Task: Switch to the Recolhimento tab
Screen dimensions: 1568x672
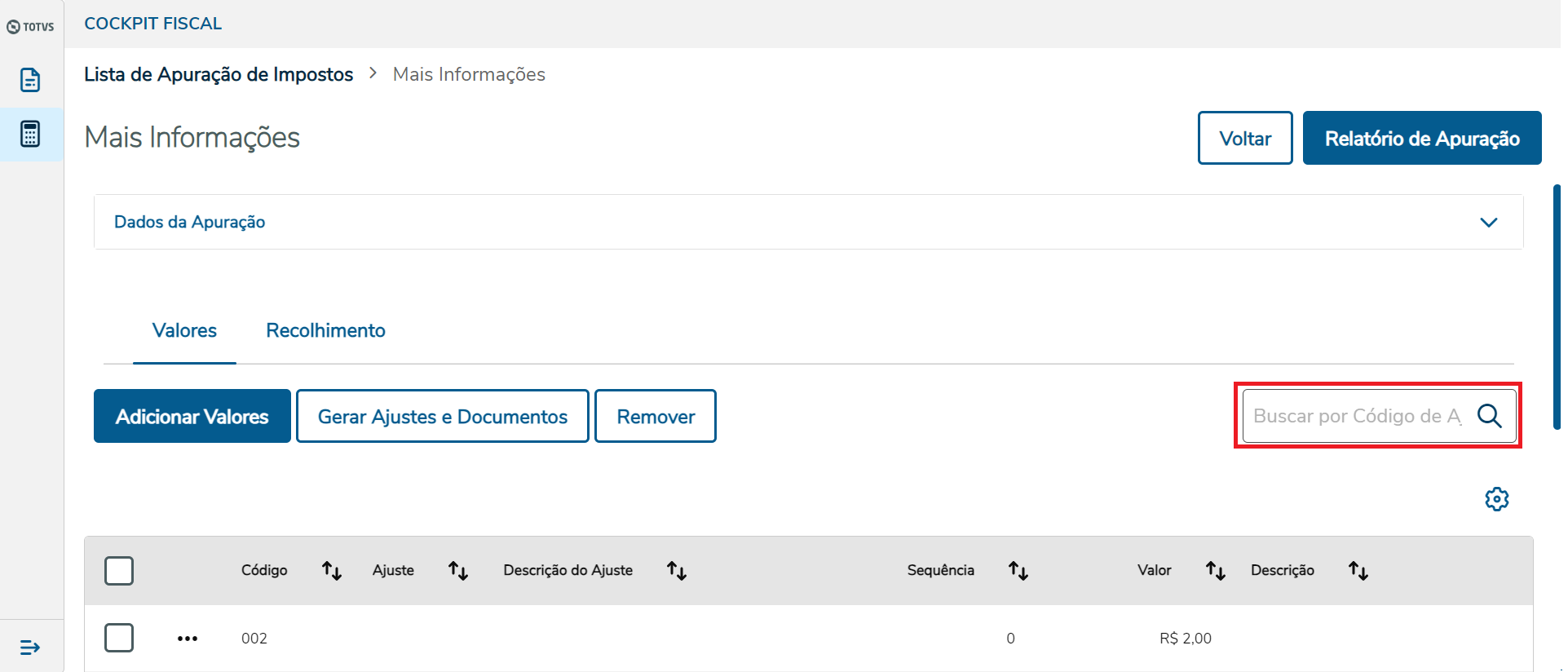Action: click(x=325, y=330)
